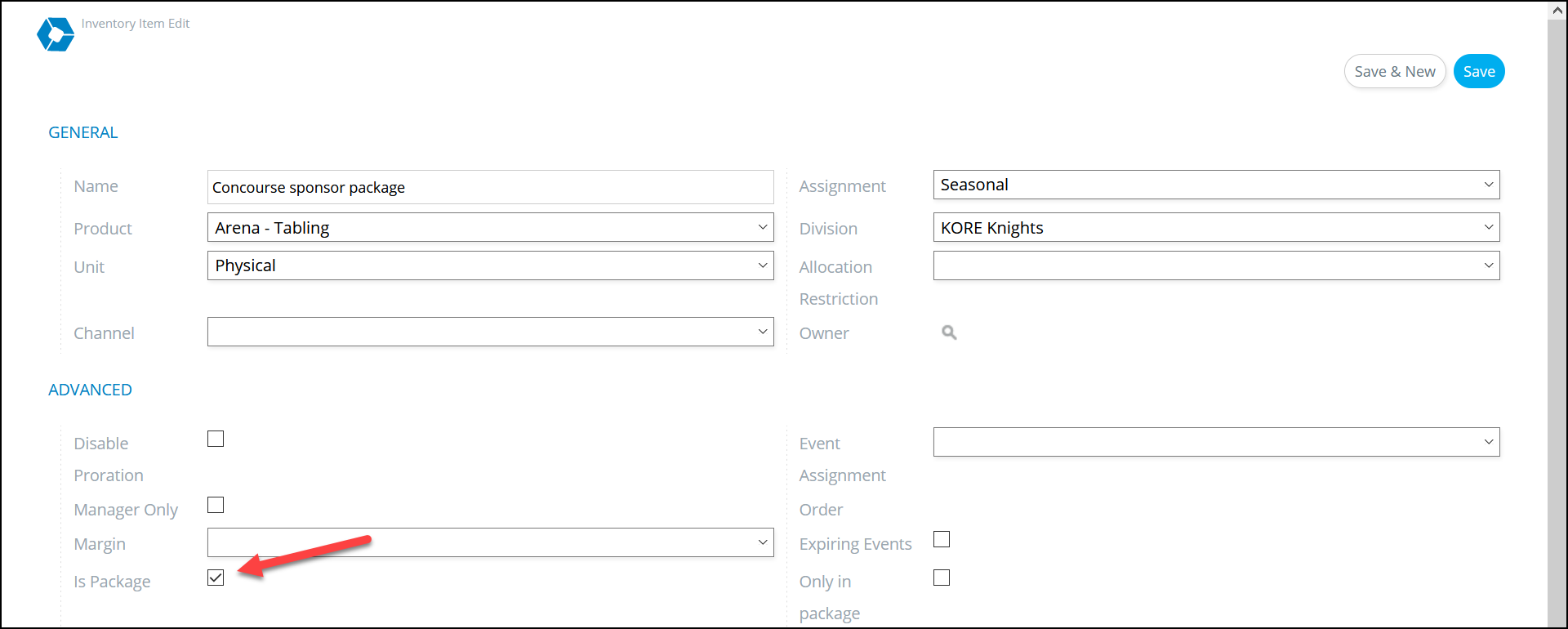Screen dimensions: 1568x629
Task: Click the GENERAL section heading
Action: pos(83,132)
